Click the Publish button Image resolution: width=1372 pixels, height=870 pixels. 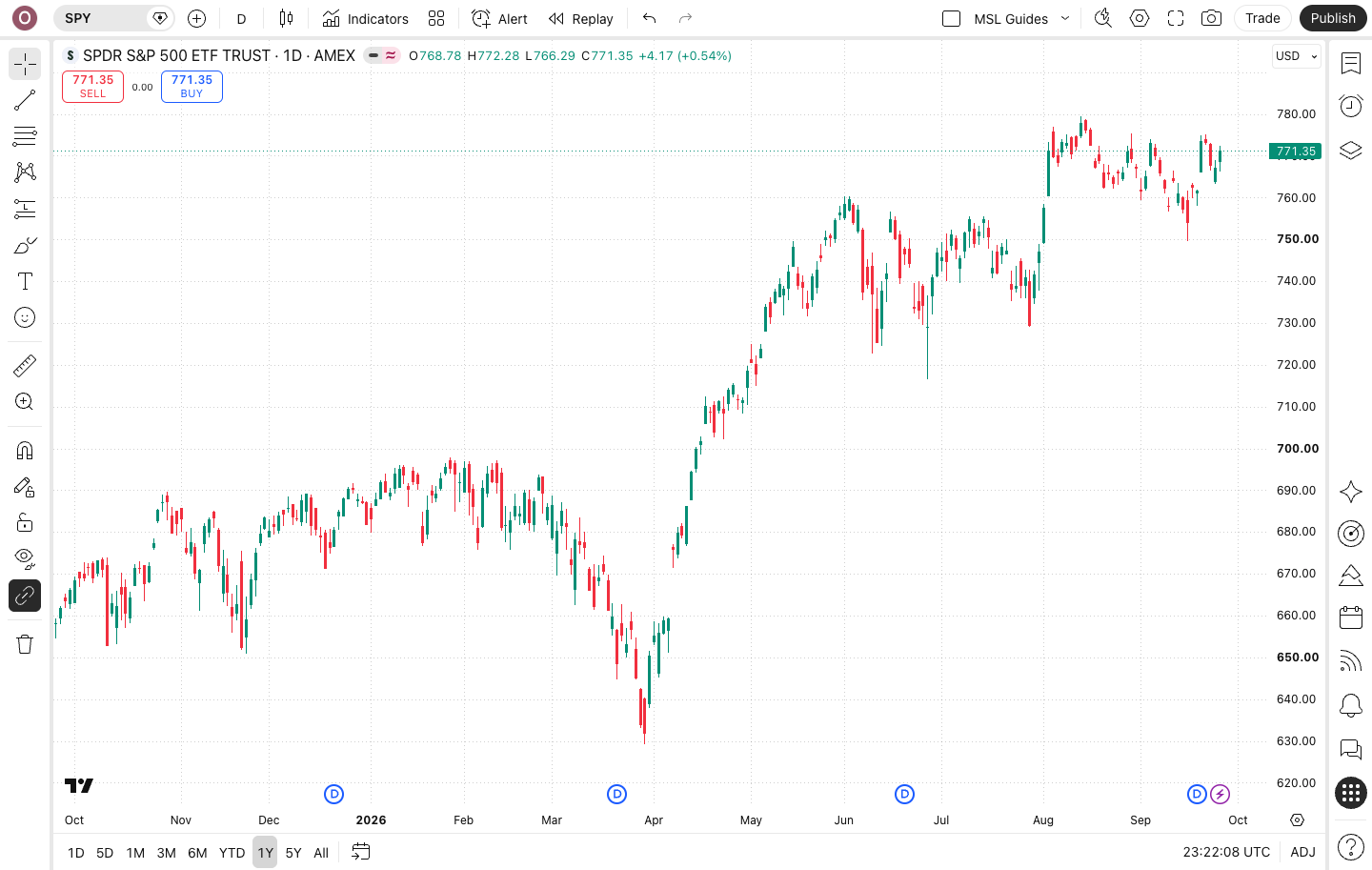pos(1333,18)
